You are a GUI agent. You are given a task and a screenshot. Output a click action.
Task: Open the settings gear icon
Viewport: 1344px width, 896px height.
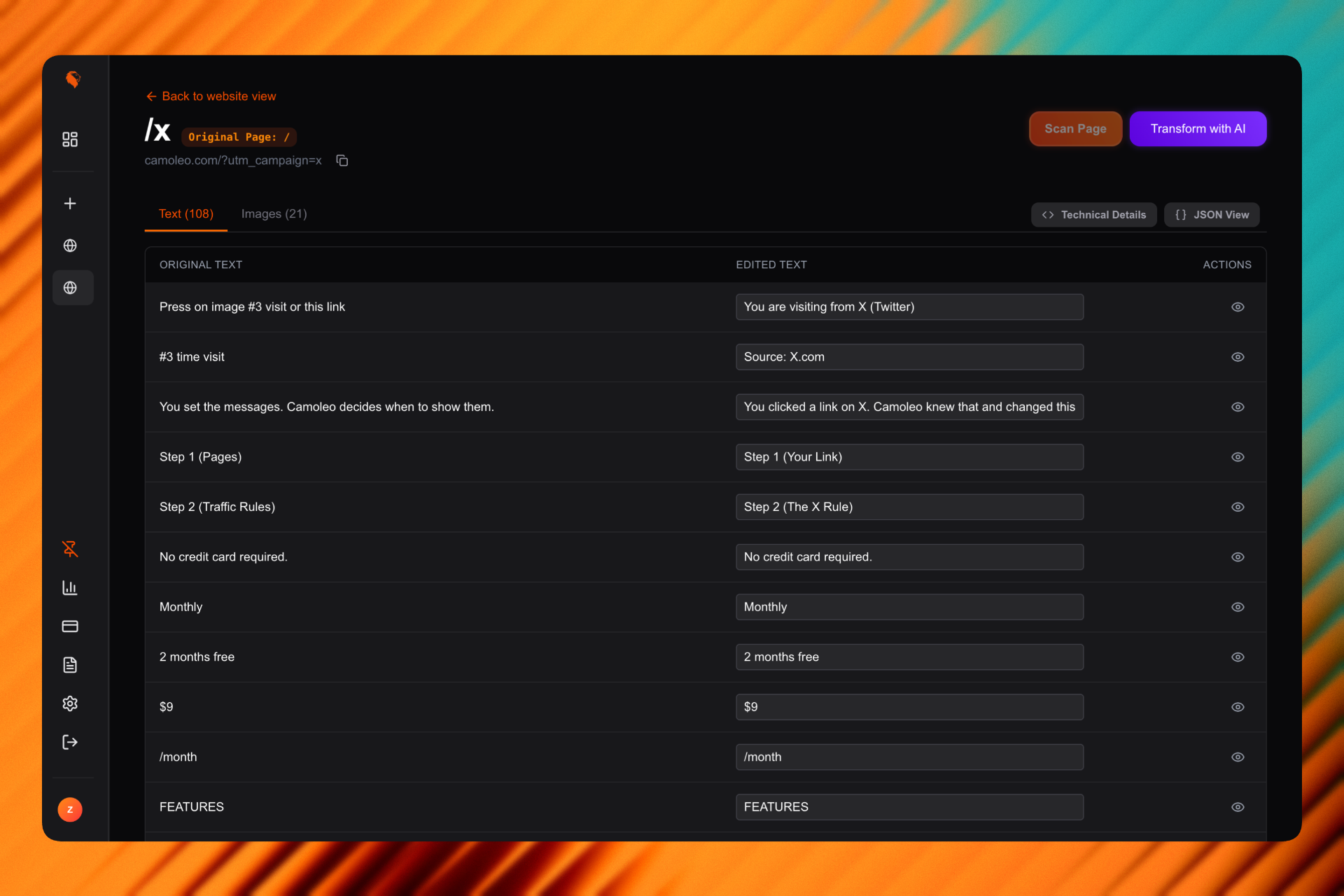(x=70, y=703)
